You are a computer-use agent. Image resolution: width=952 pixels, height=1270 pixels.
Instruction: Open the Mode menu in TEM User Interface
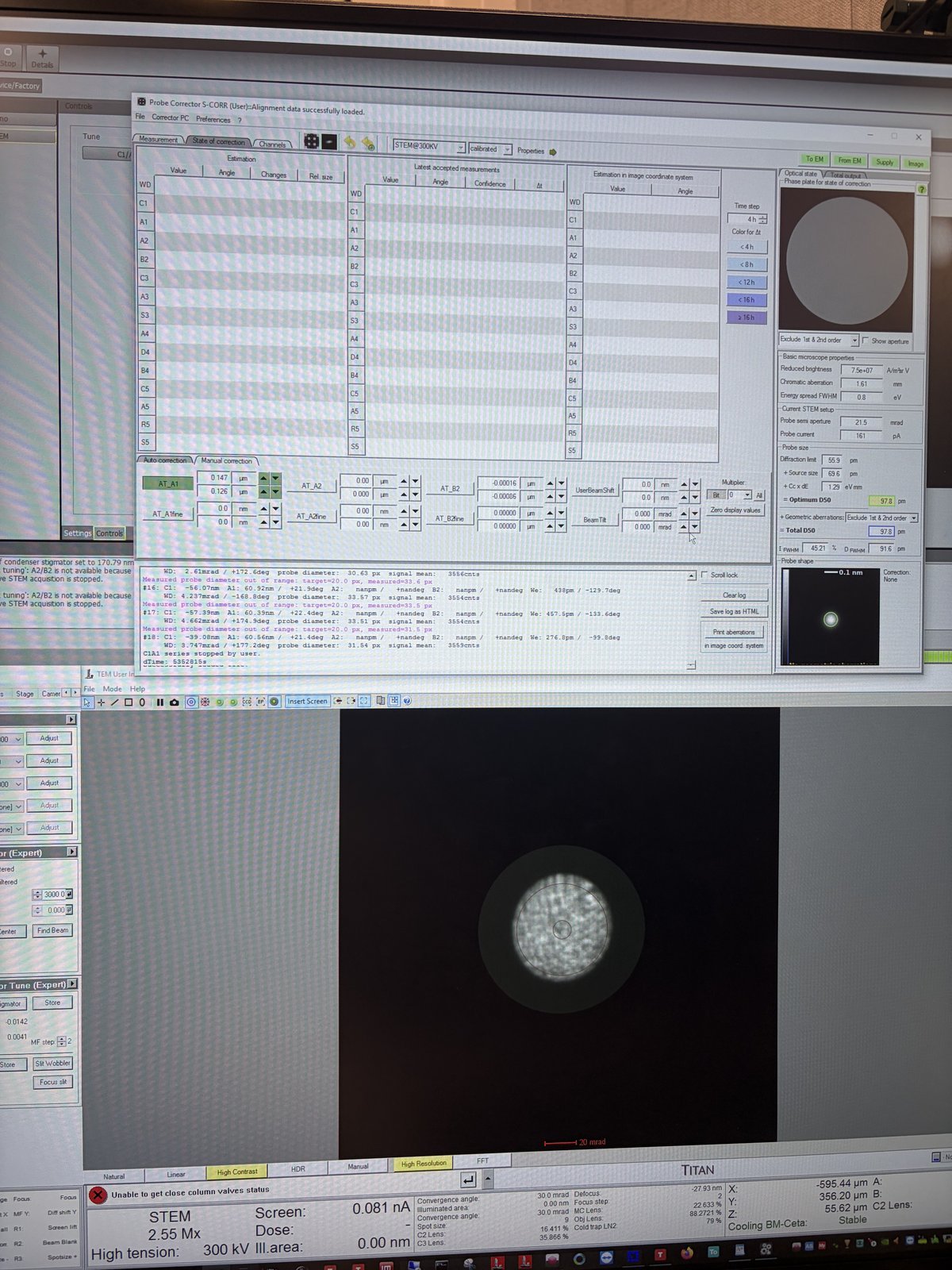coord(112,689)
